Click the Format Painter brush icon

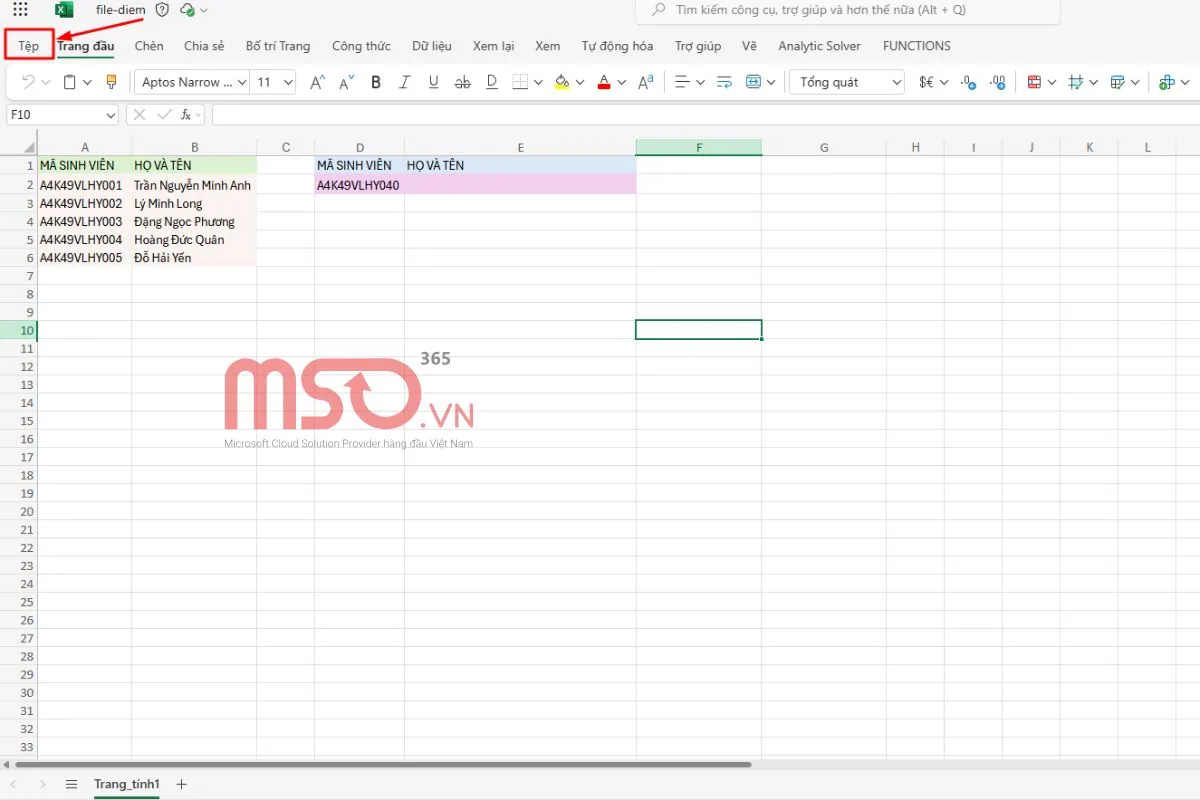(x=111, y=82)
